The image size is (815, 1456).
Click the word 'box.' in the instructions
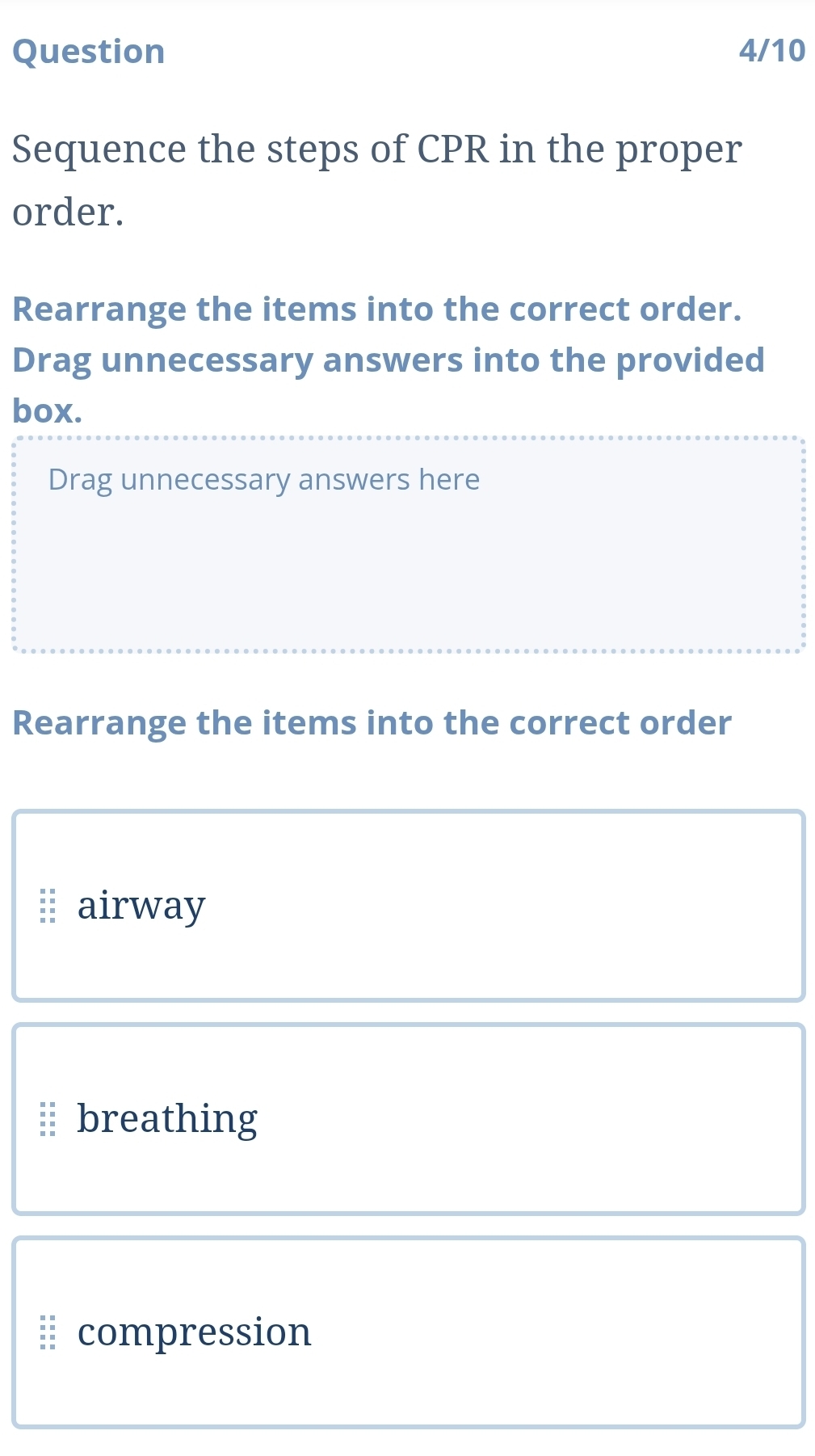[48, 411]
